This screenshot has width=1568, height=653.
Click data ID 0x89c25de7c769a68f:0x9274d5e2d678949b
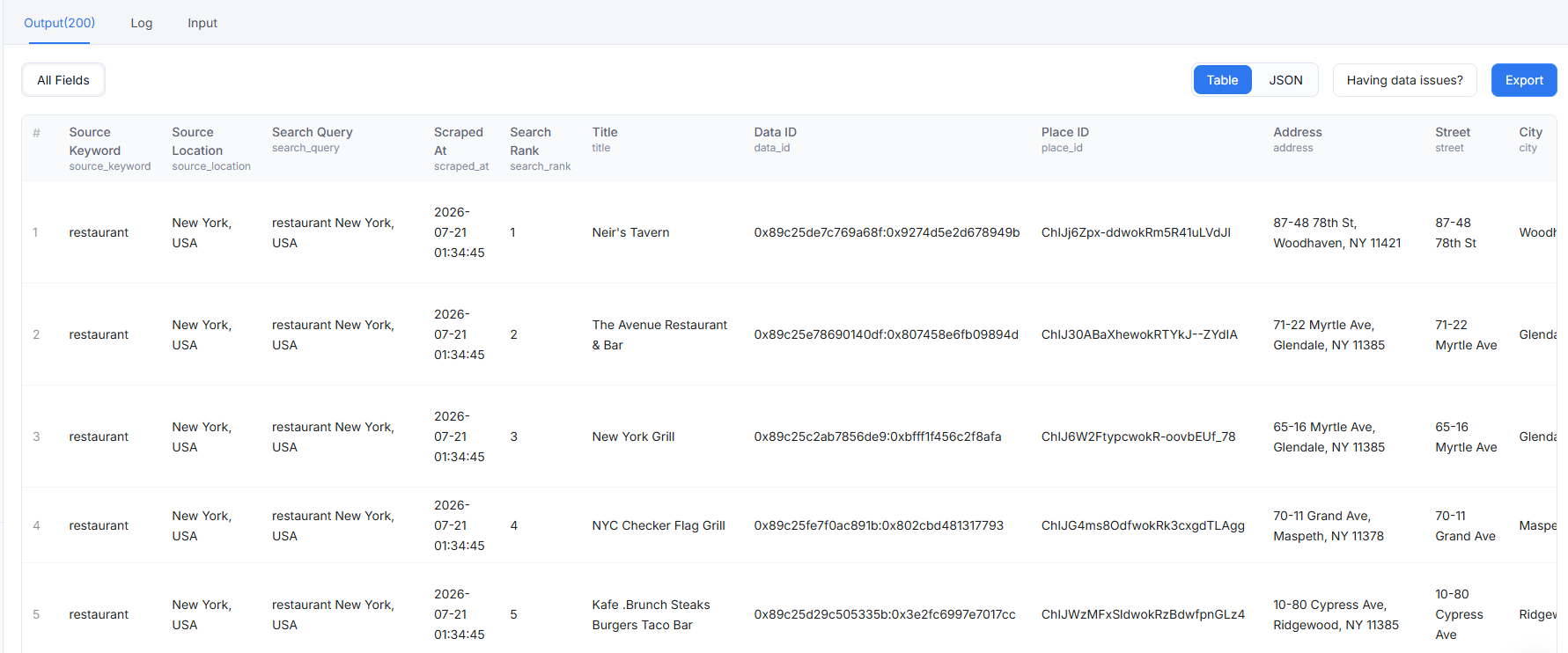(x=887, y=232)
